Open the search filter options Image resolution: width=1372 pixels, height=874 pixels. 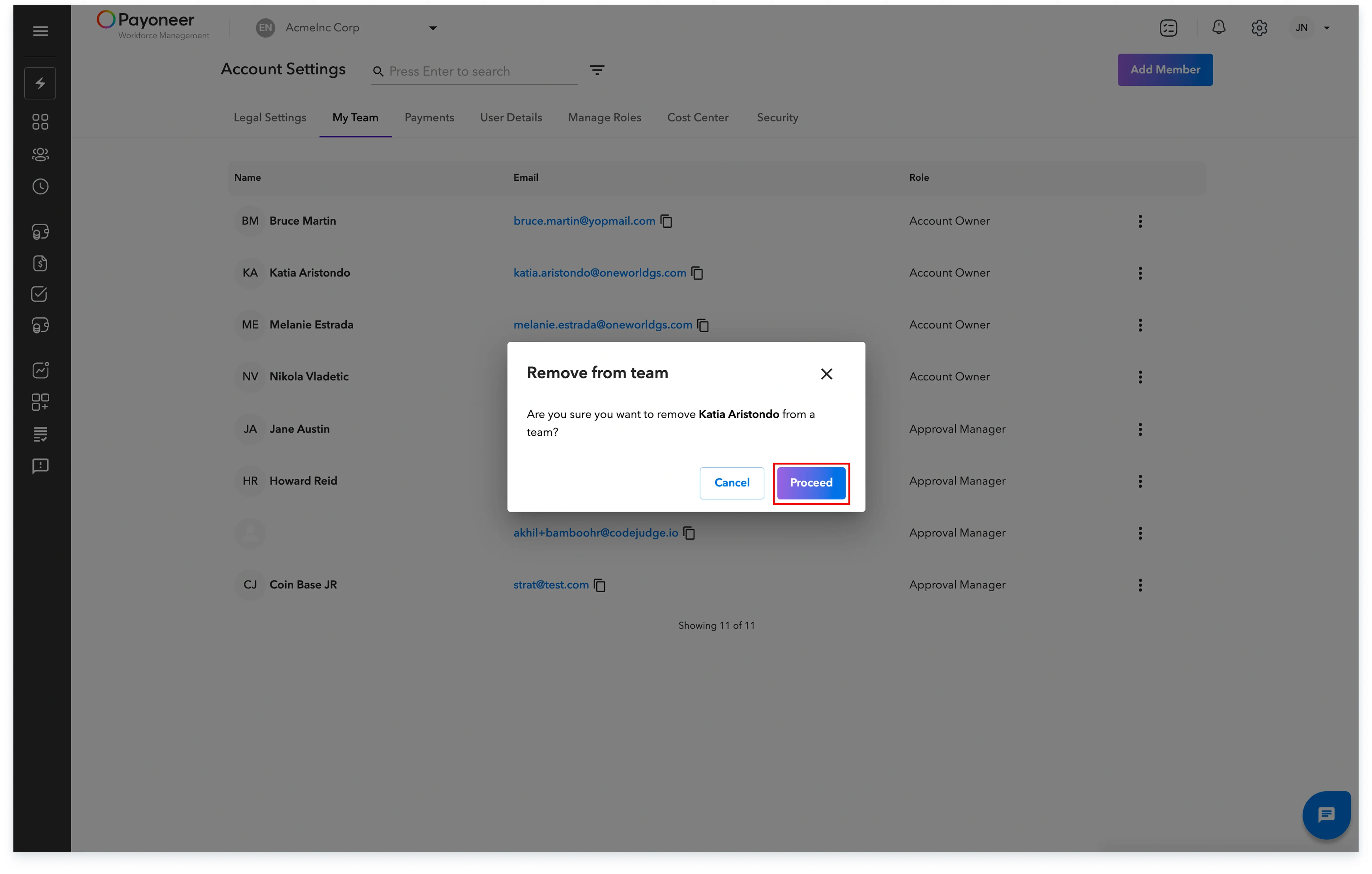coord(597,70)
